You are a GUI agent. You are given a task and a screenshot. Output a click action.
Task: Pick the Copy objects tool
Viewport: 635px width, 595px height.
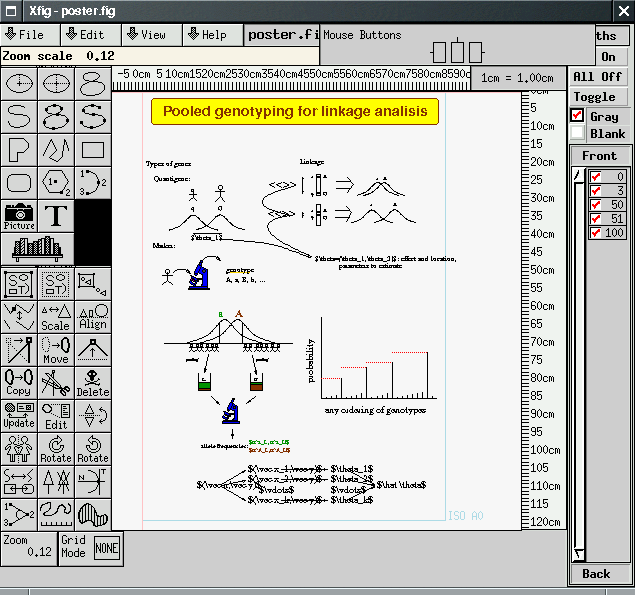click(19, 383)
